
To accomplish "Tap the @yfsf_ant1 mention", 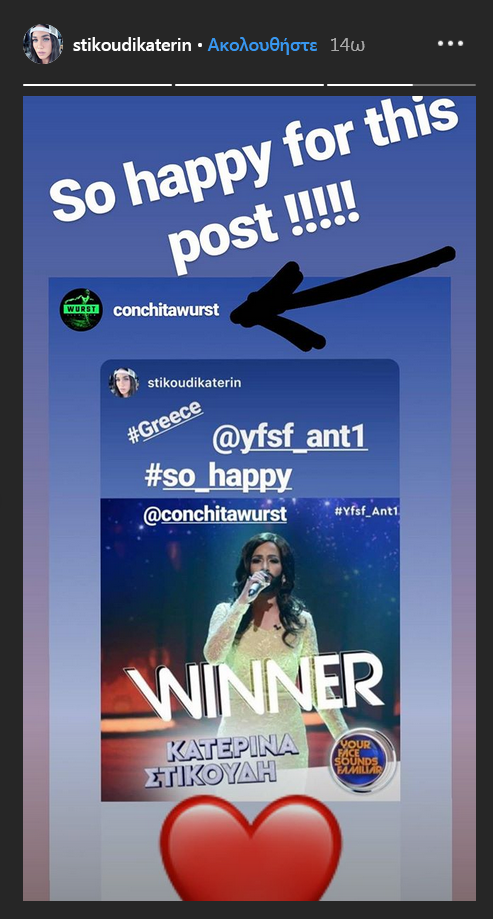I will (x=290, y=440).
